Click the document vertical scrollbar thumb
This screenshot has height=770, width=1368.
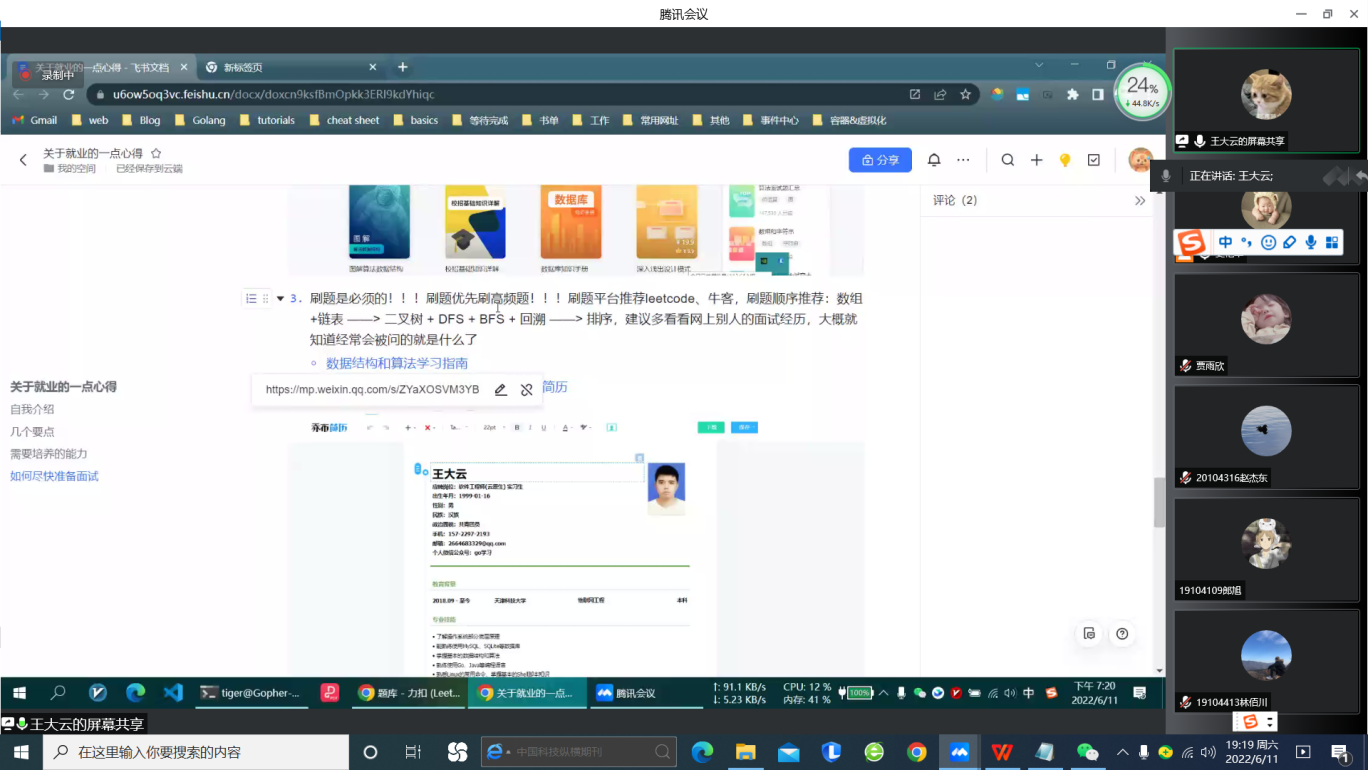pyautogui.click(x=1159, y=502)
